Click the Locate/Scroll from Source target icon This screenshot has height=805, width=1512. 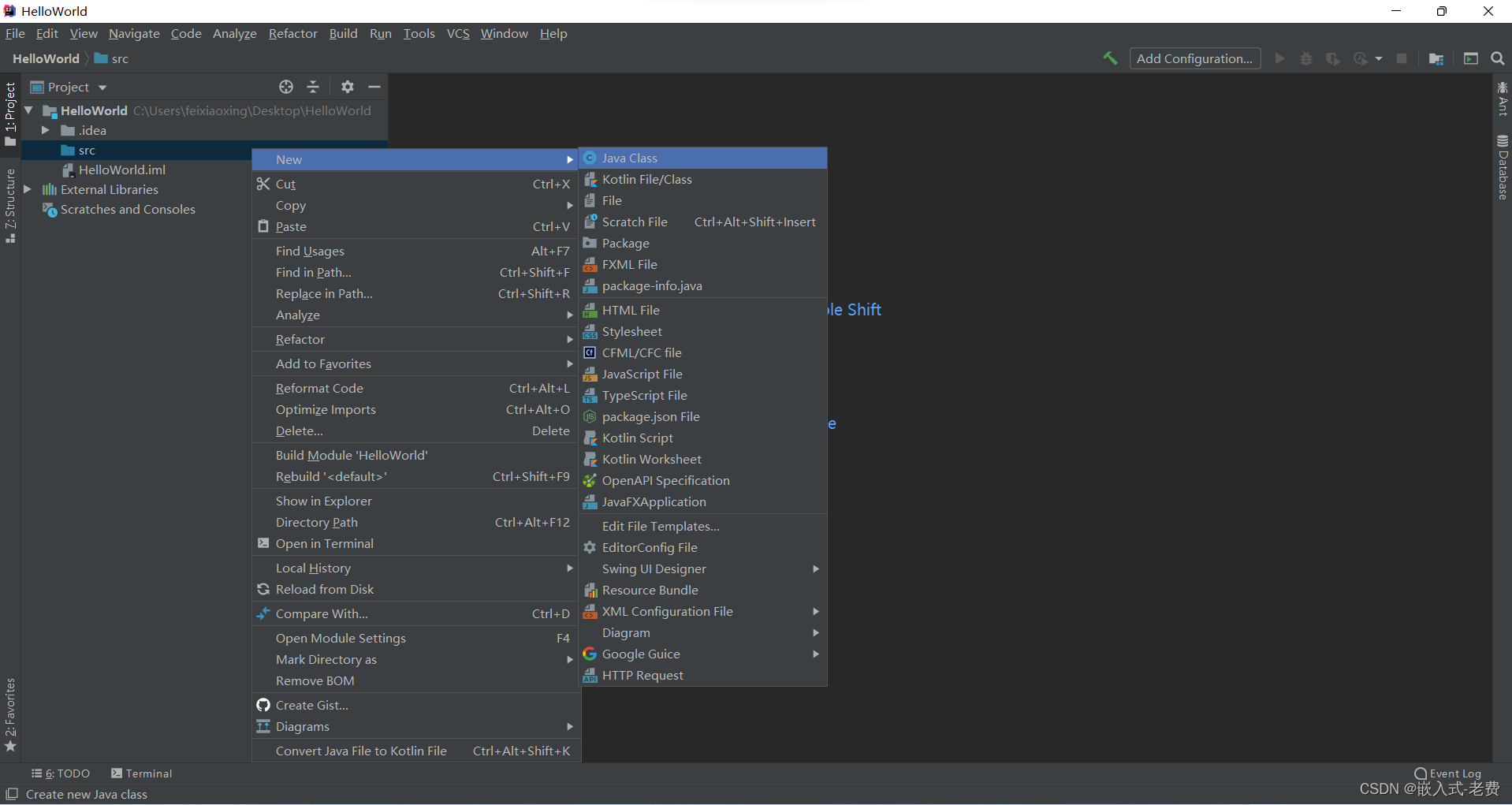pyautogui.click(x=286, y=87)
